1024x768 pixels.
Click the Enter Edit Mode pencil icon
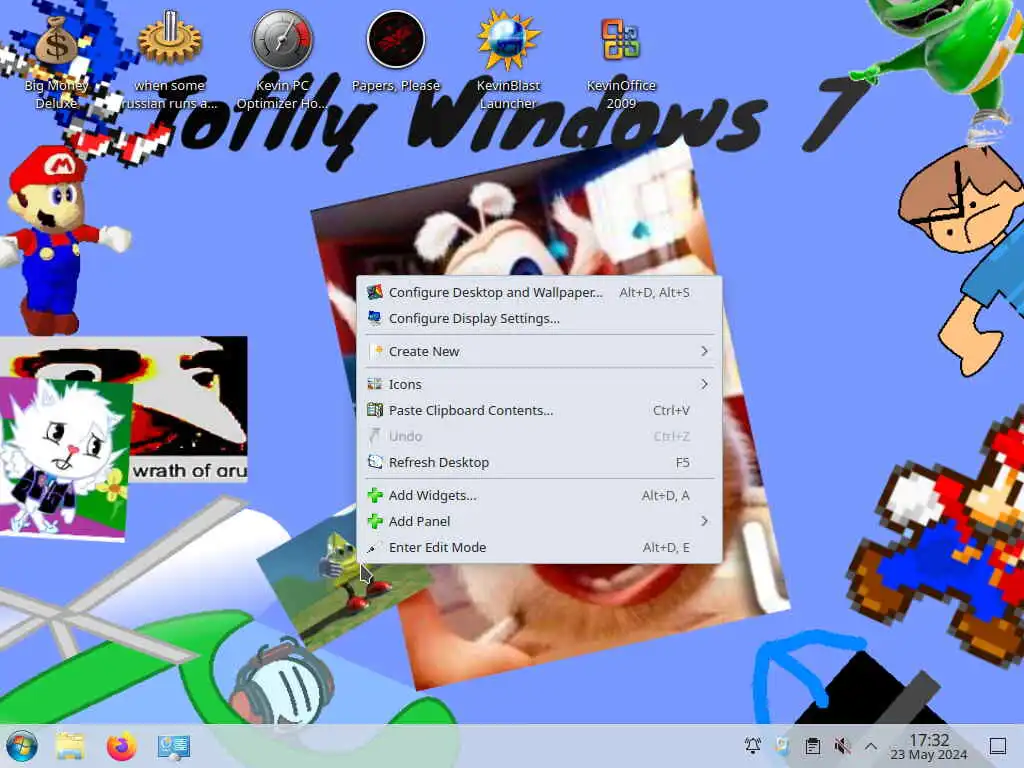pyautogui.click(x=375, y=547)
